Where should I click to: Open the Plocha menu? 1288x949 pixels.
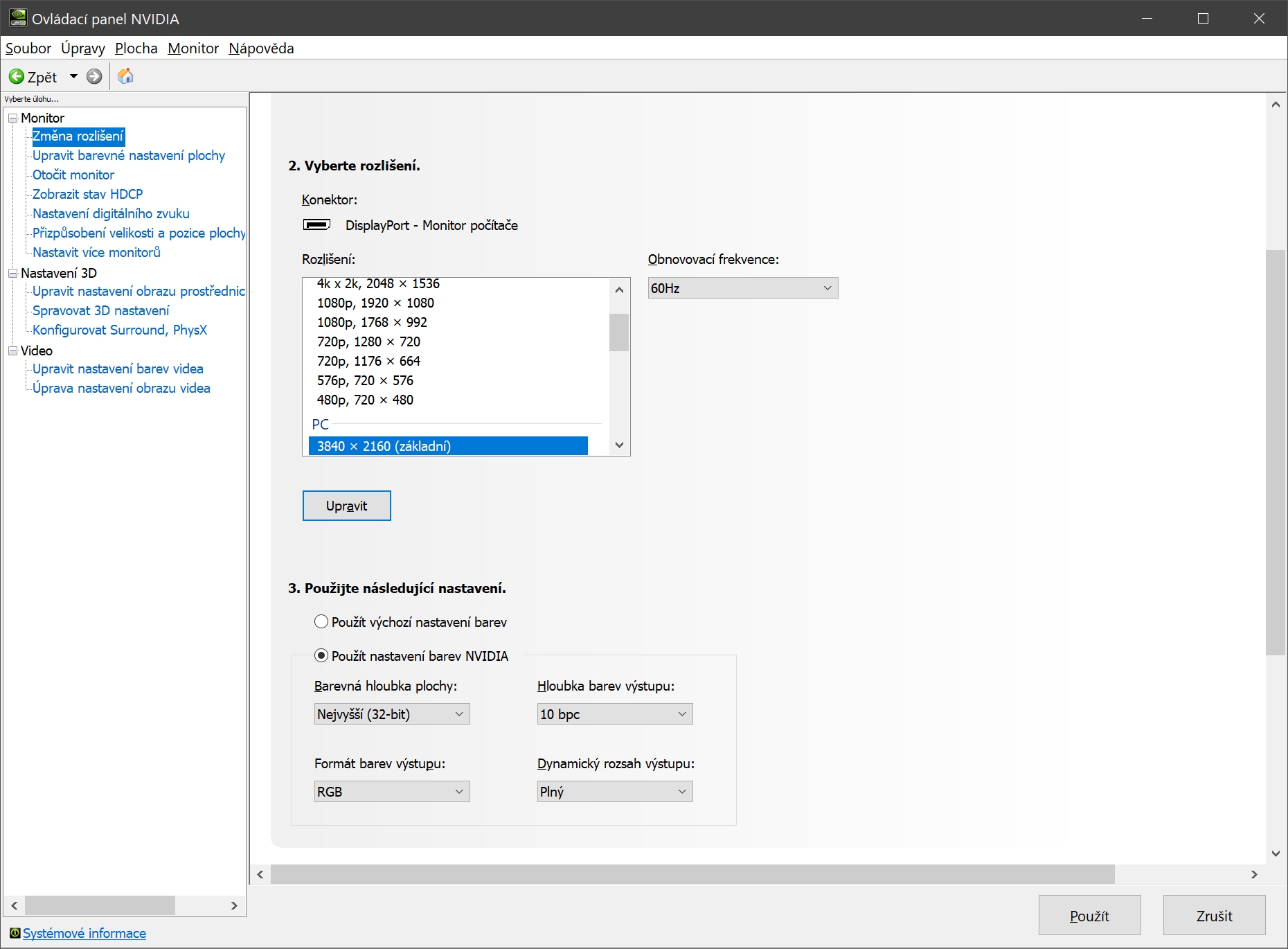(136, 48)
